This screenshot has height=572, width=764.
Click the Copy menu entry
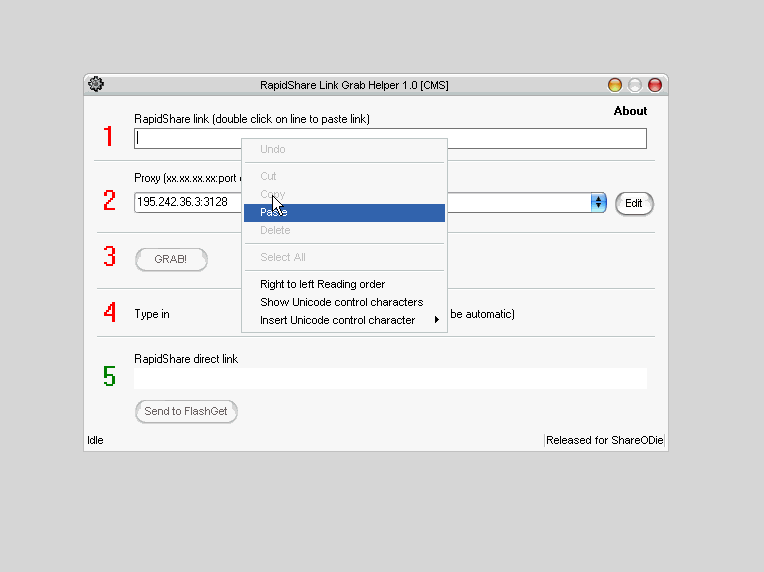tap(344, 194)
